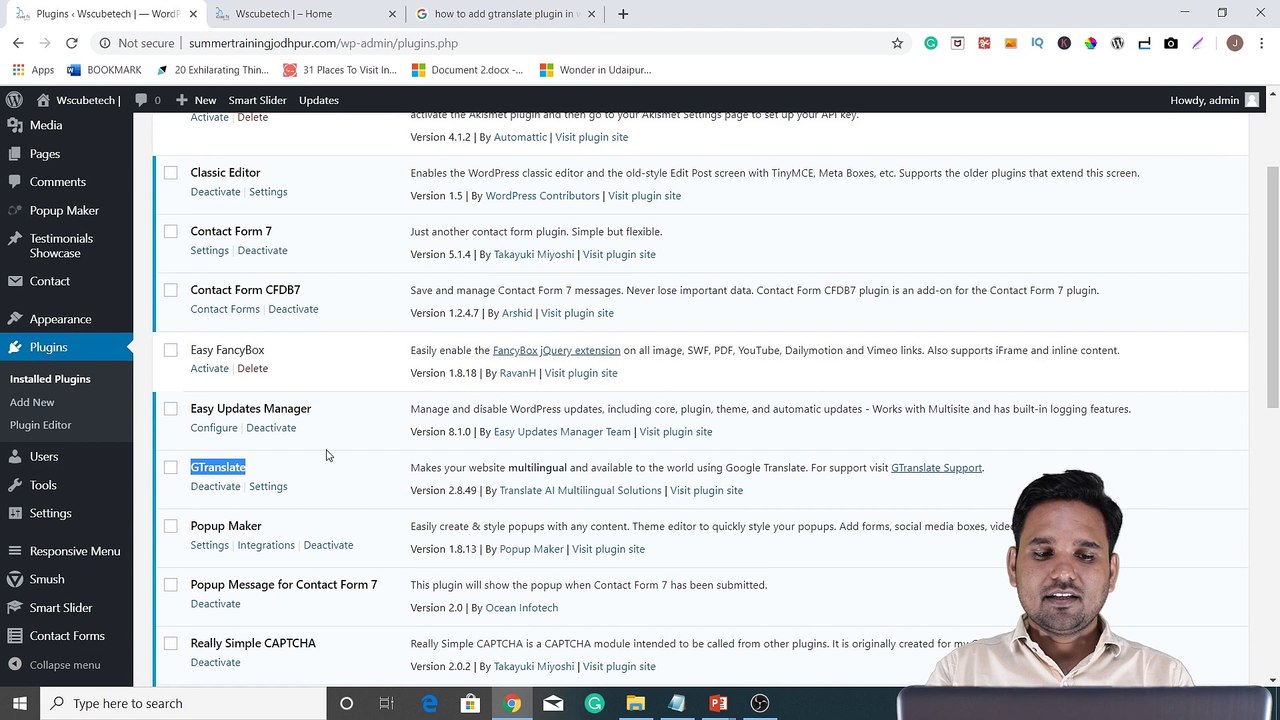This screenshot has height=720, width=1280.
Task: Open Popup Maker Integrations link
Action: coord(266,545)
